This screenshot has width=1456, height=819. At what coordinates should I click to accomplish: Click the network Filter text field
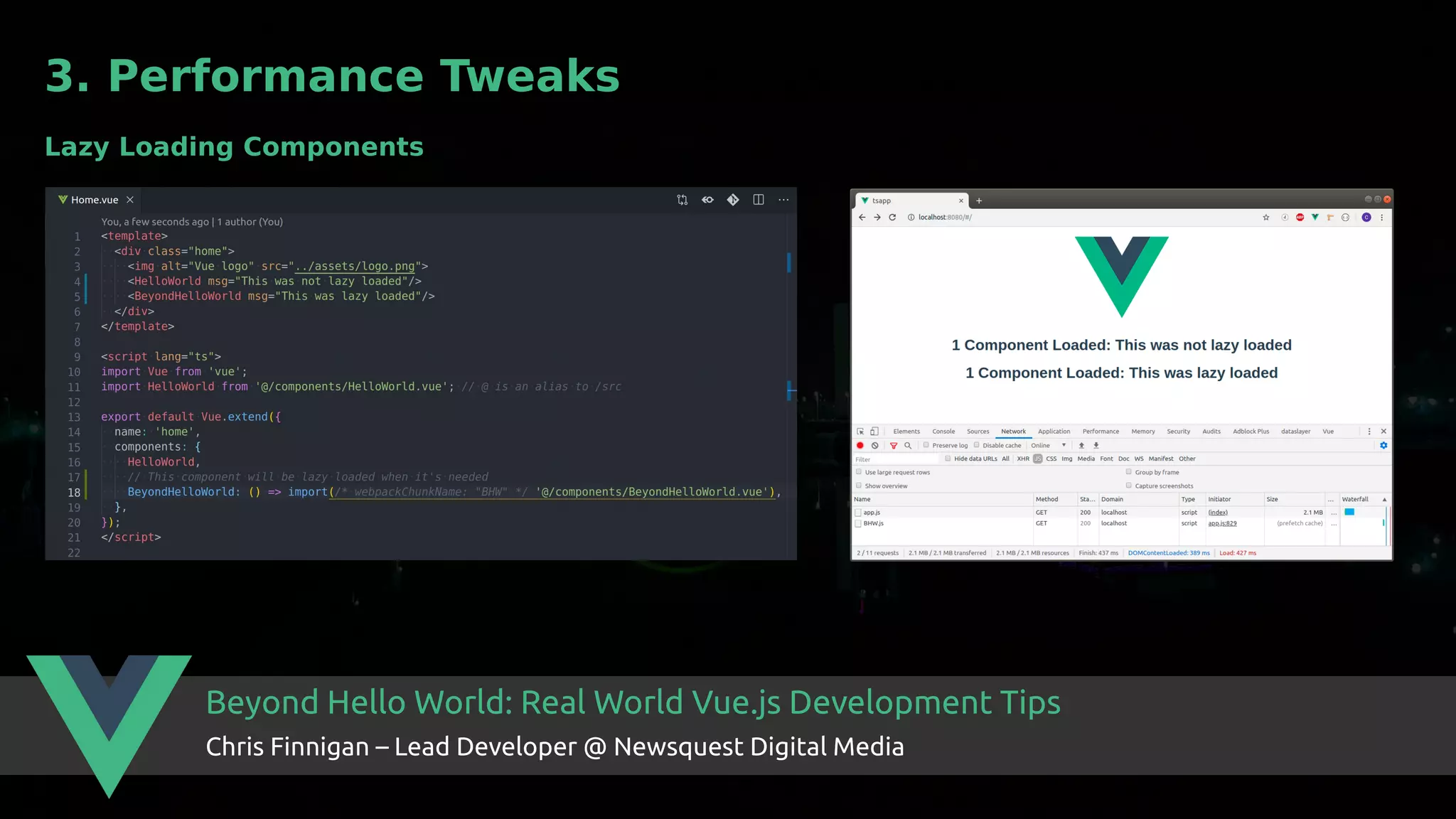point(896,459)
